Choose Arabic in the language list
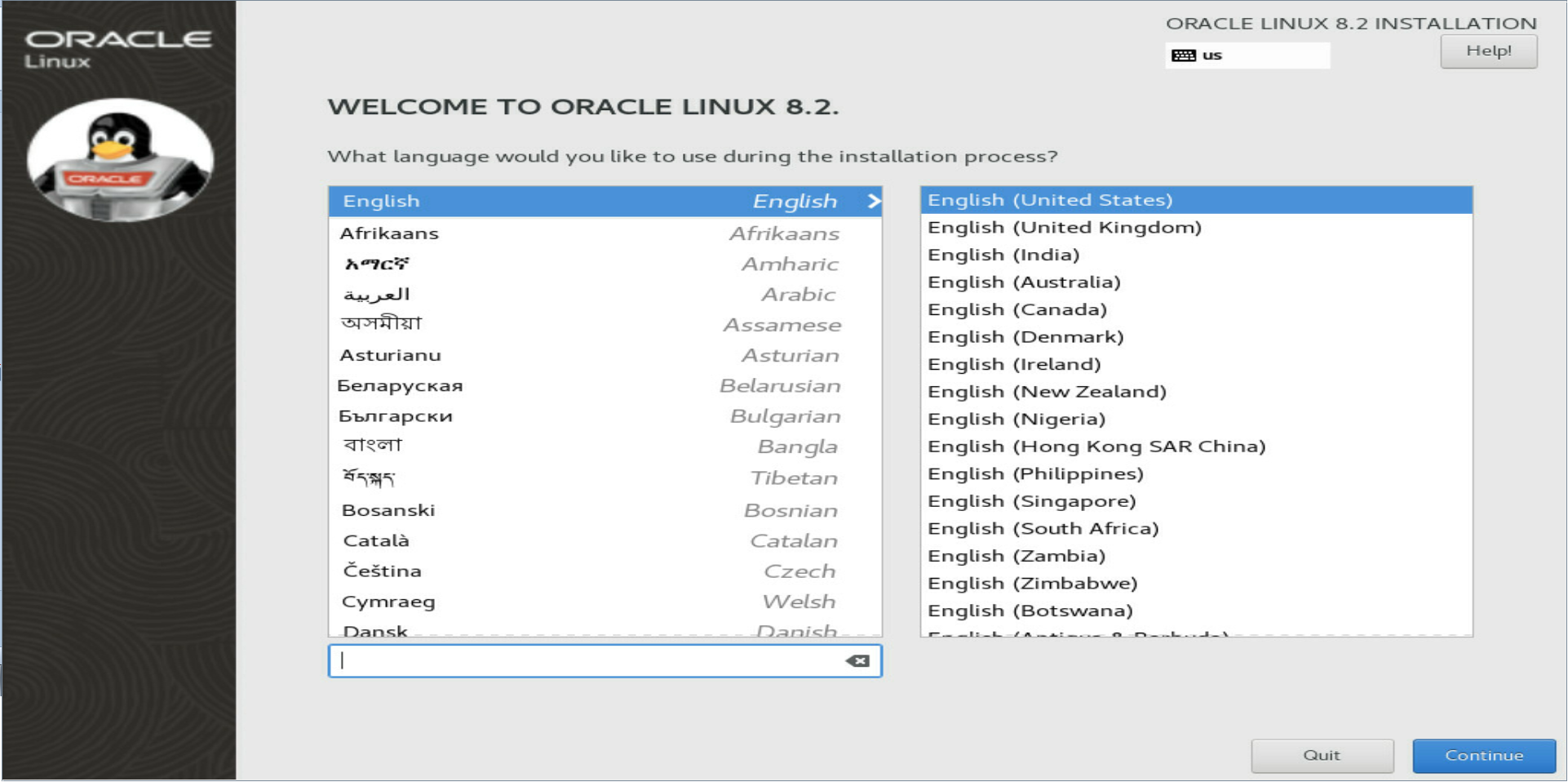The width and height of the screenshot is (1568, 782). pos(605,295)
